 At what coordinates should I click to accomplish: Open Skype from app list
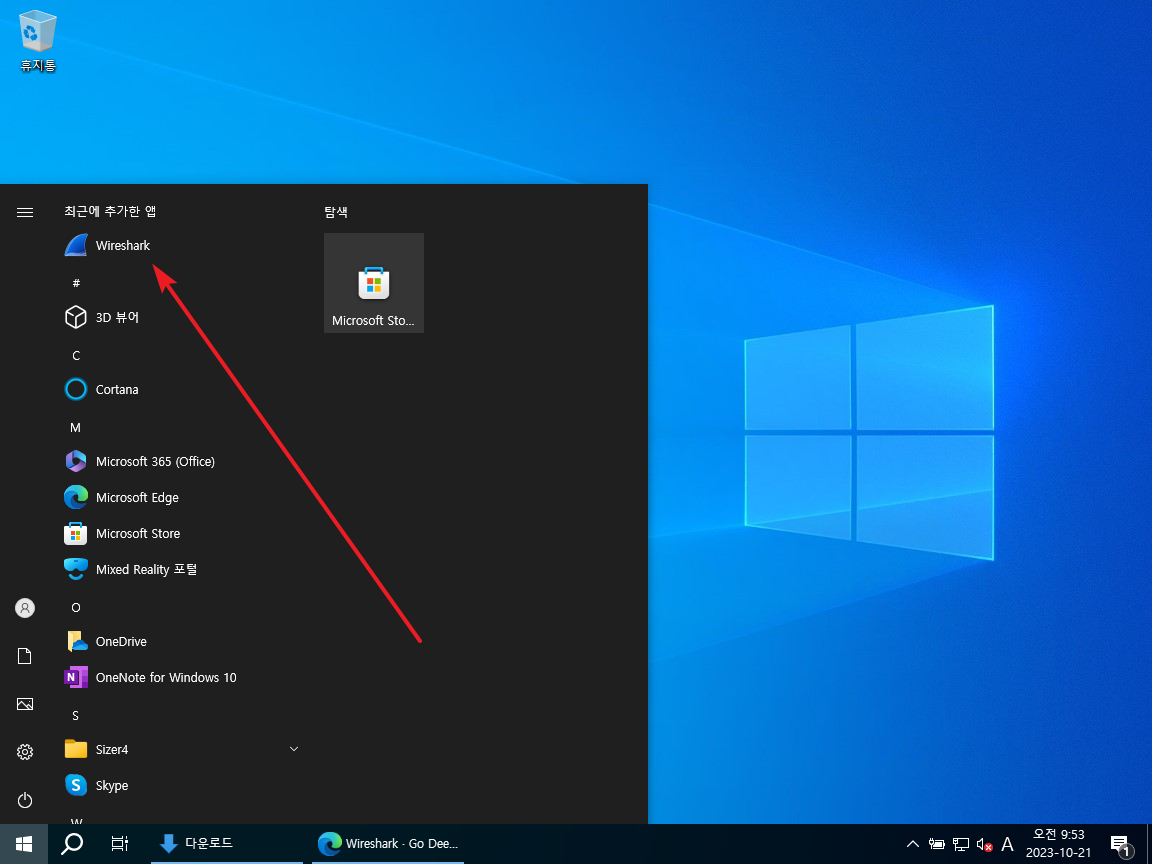[x=181, y=785]
